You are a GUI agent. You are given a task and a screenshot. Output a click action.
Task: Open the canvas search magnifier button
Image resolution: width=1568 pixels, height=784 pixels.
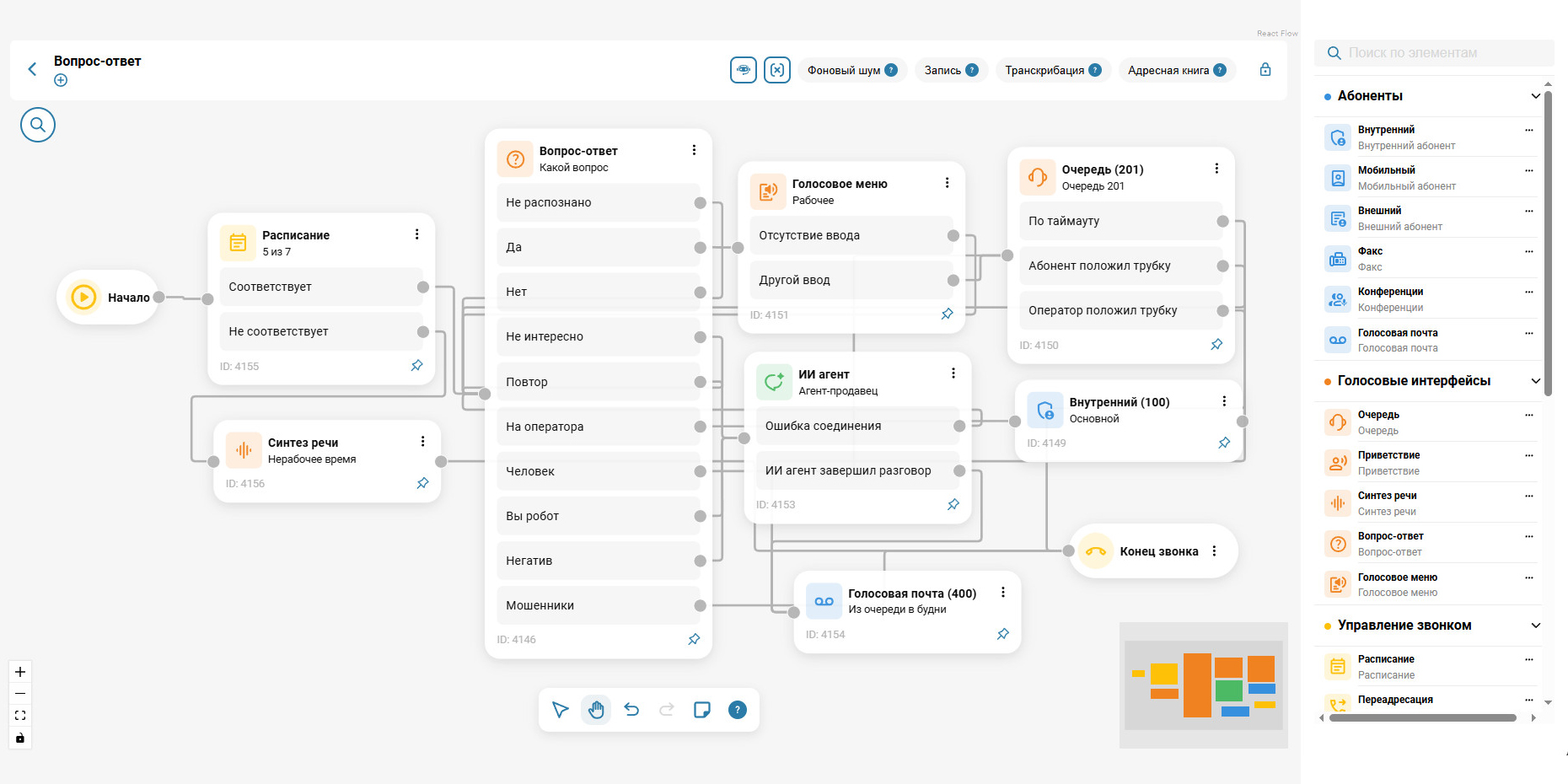38,125
